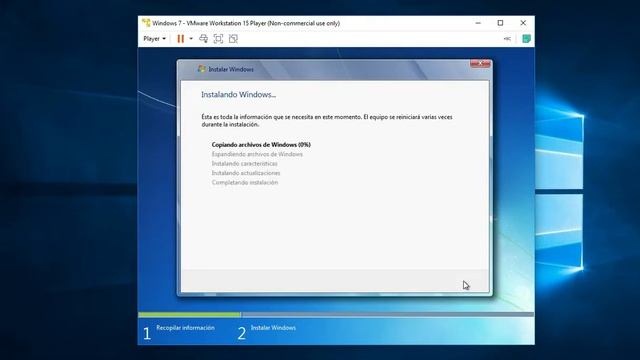Switch to Unity mode in VMware Player

233,39
